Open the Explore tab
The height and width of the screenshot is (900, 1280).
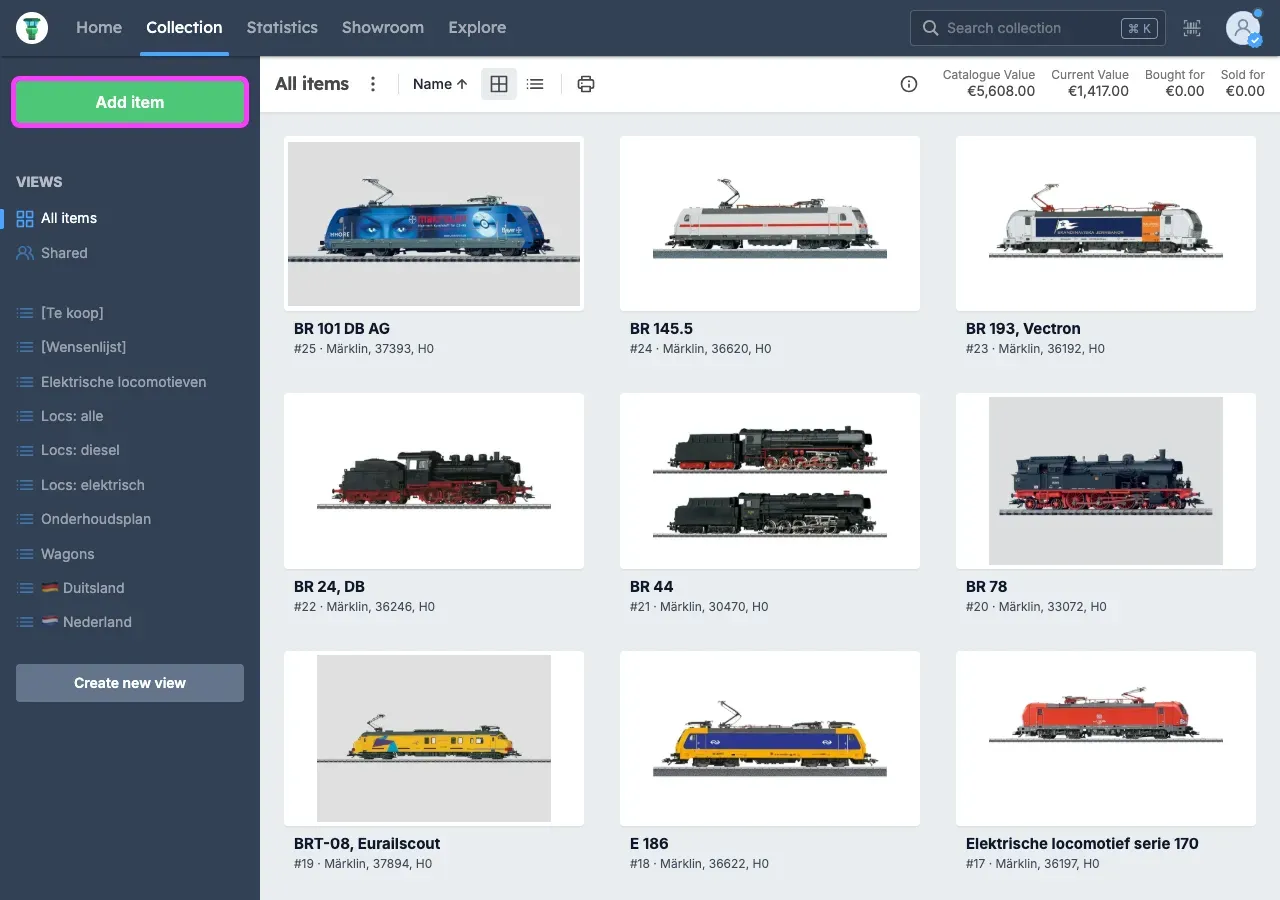click(477, 28)
